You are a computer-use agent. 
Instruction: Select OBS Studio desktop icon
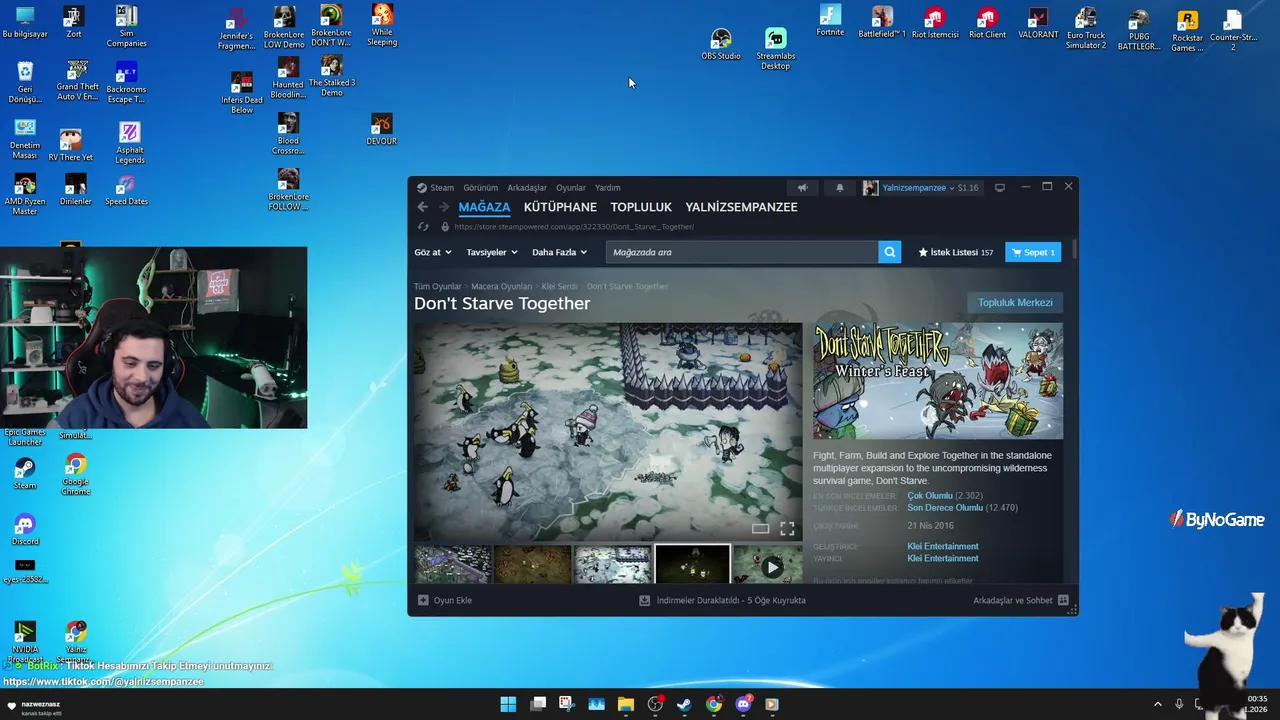point(721,44)
